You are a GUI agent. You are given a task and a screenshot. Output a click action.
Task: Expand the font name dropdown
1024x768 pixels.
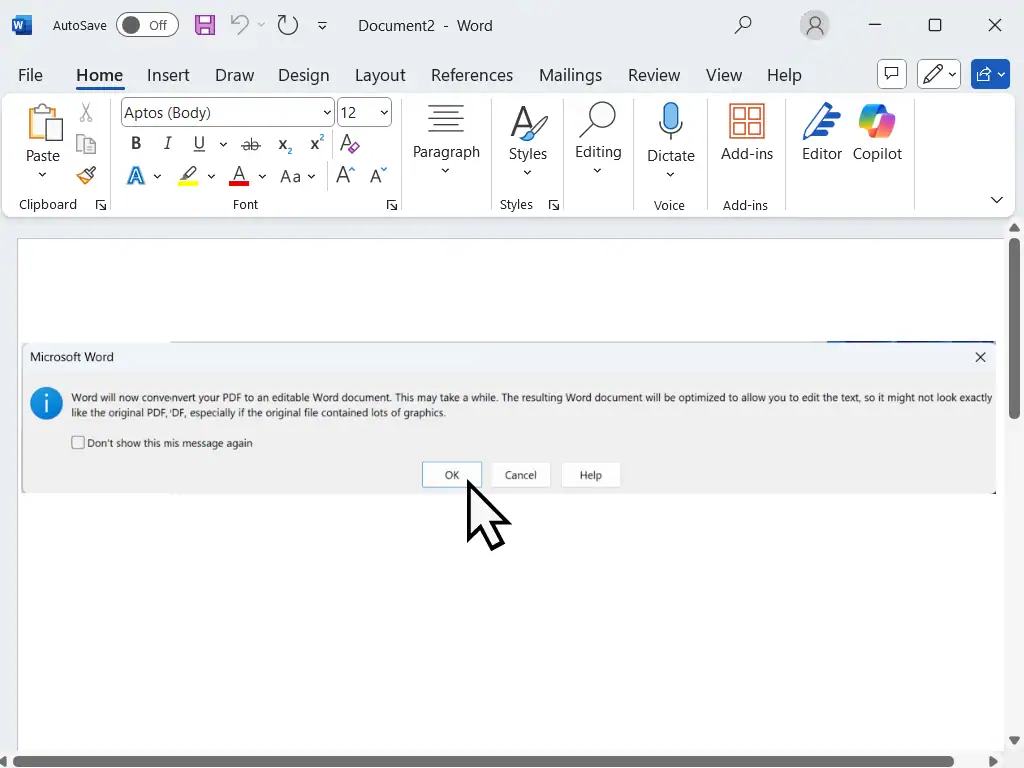point(327,113)
